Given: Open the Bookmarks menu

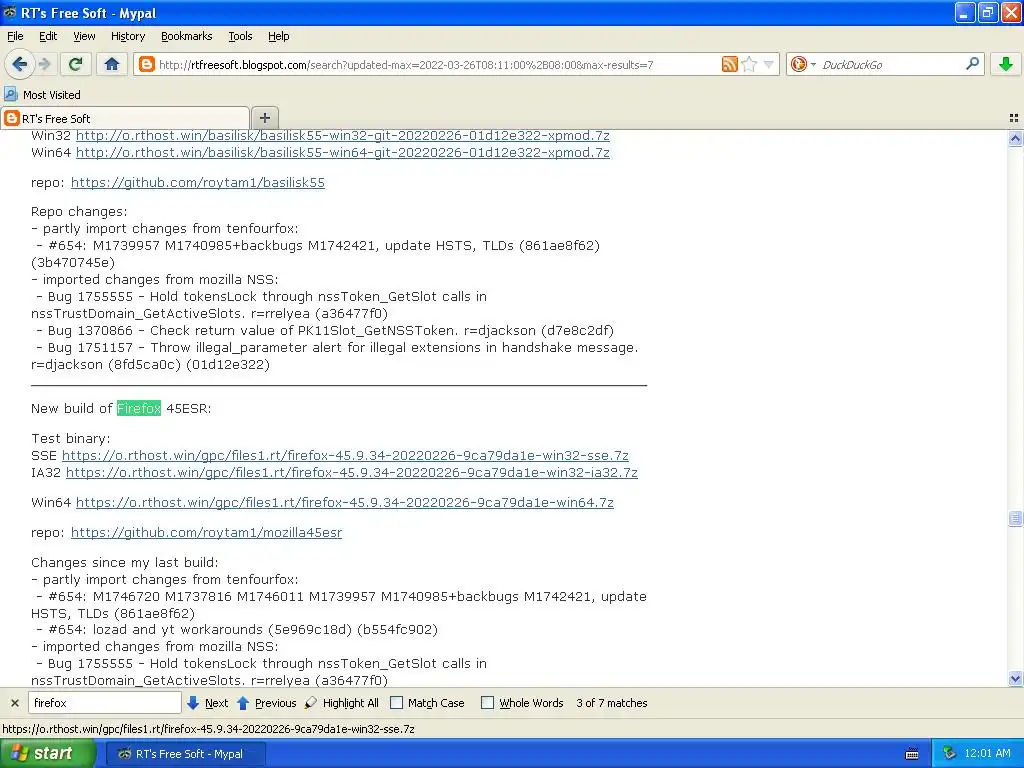Looking at the screenshot, I should pyautogui.click(x=187, y=36).
